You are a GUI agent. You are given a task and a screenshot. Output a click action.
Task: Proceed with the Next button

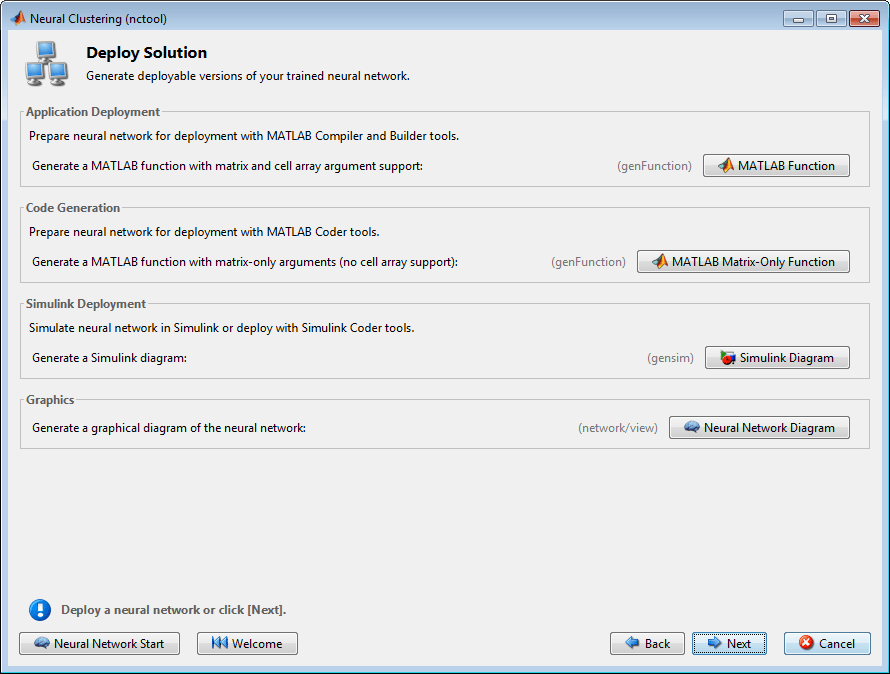click(x=729, y=644)
